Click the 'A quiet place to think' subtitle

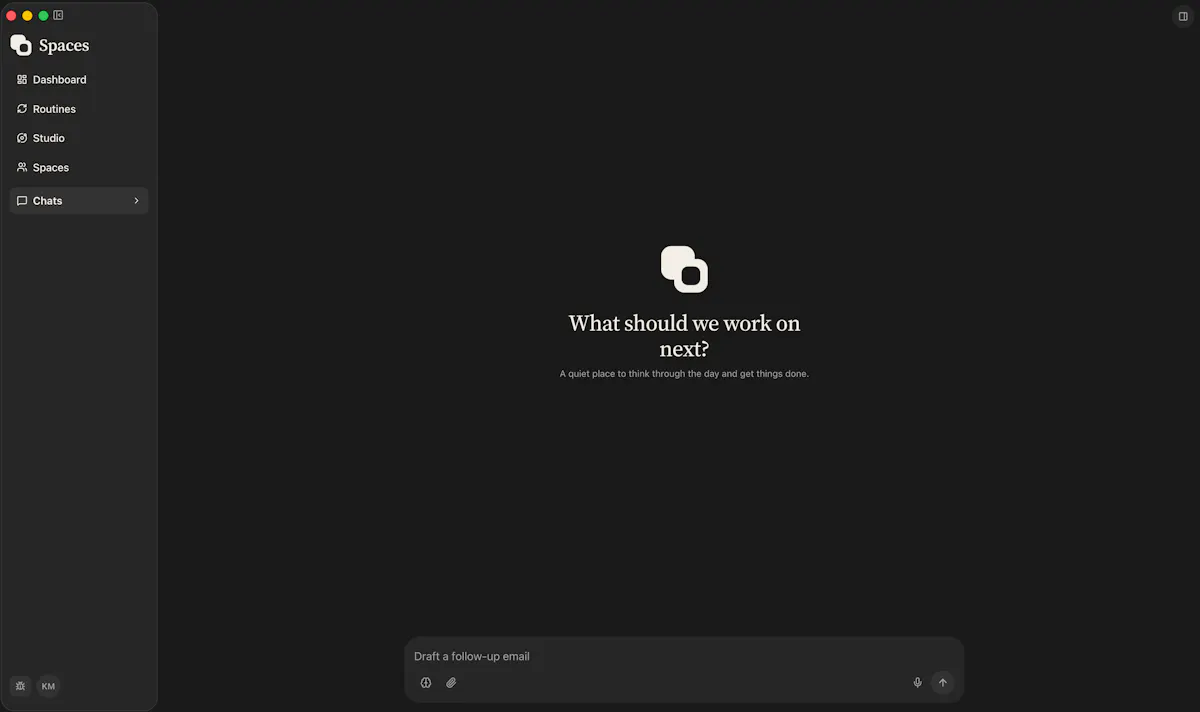click(684, 374)
